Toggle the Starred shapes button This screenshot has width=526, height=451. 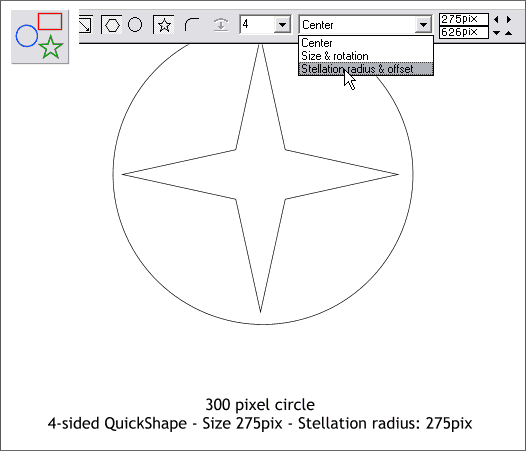coord(164,25)
